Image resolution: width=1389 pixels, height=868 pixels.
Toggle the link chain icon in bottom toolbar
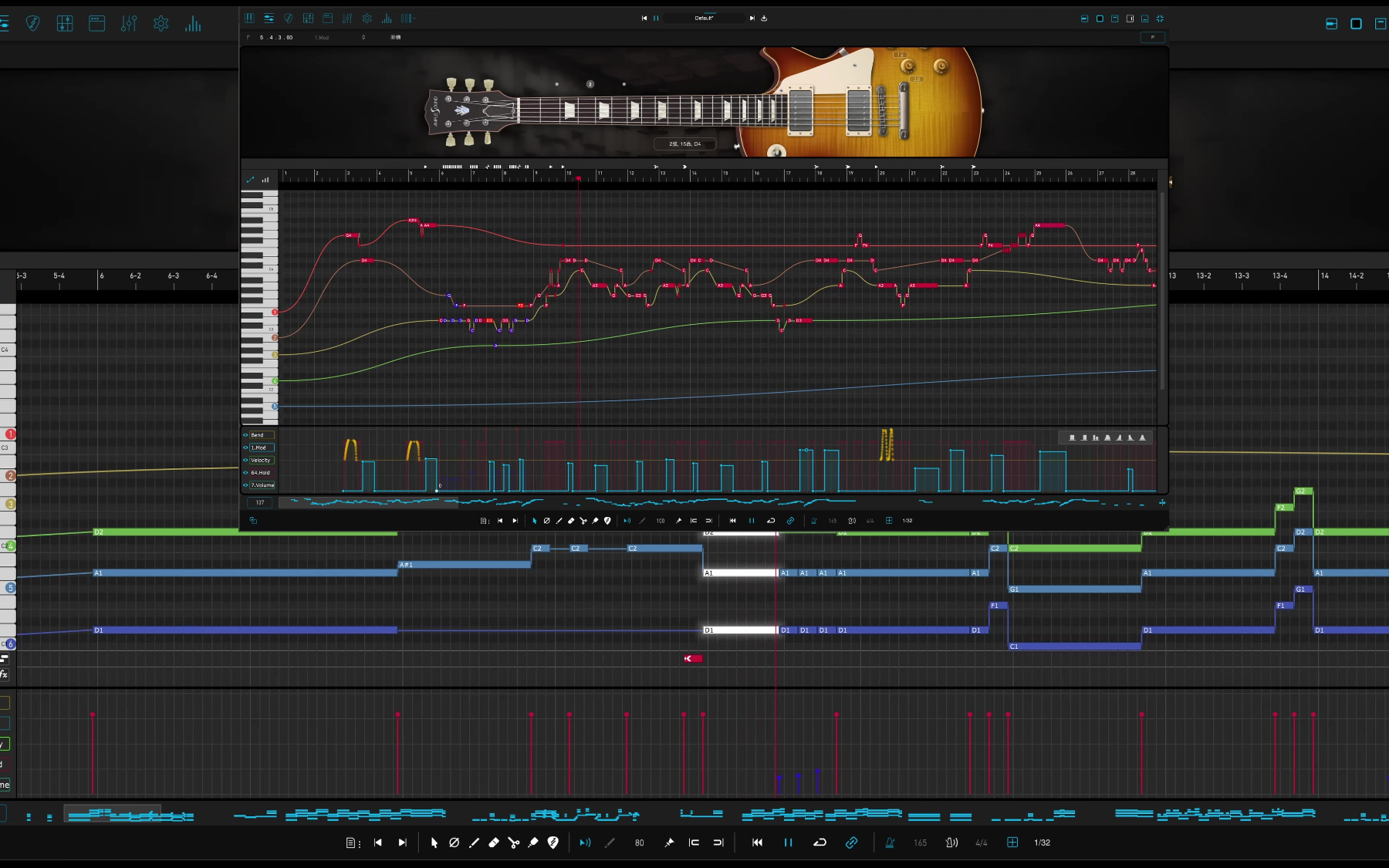851,843
